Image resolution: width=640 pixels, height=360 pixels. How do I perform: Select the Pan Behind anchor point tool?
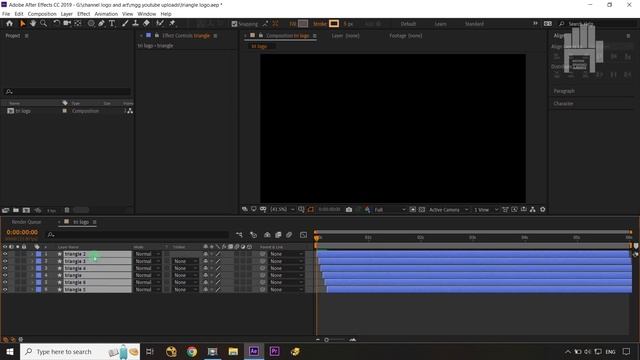(x=78, y=24)
